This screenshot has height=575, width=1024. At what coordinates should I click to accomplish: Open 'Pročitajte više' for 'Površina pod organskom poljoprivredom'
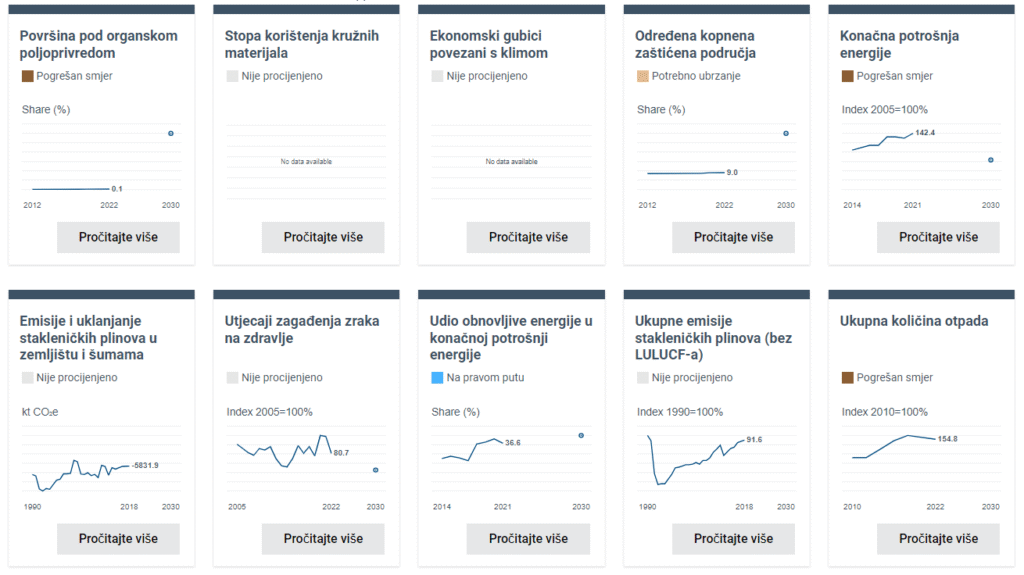(x=118, y=237)
